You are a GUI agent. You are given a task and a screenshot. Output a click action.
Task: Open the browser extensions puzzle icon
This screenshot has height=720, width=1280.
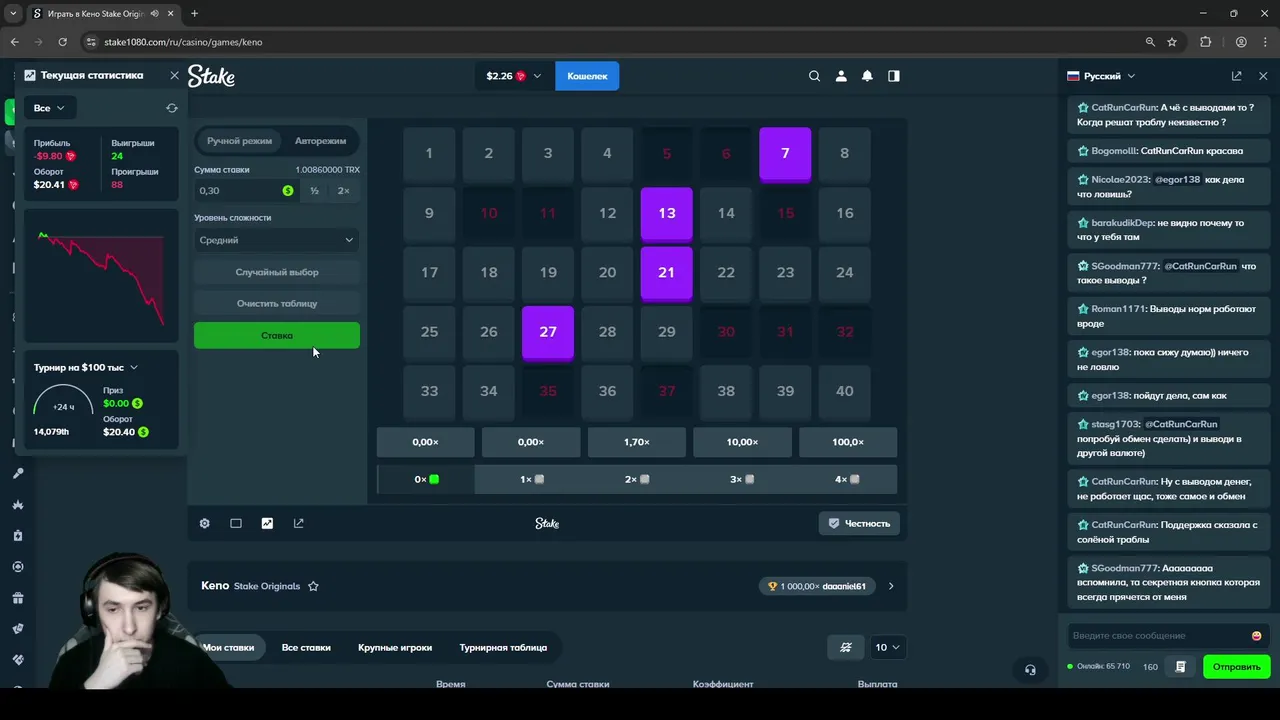click(x=1205, y=42)
